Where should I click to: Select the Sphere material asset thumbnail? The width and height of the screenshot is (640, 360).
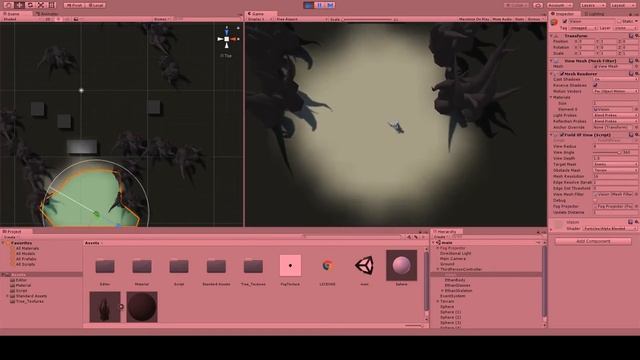click(401, 266)
